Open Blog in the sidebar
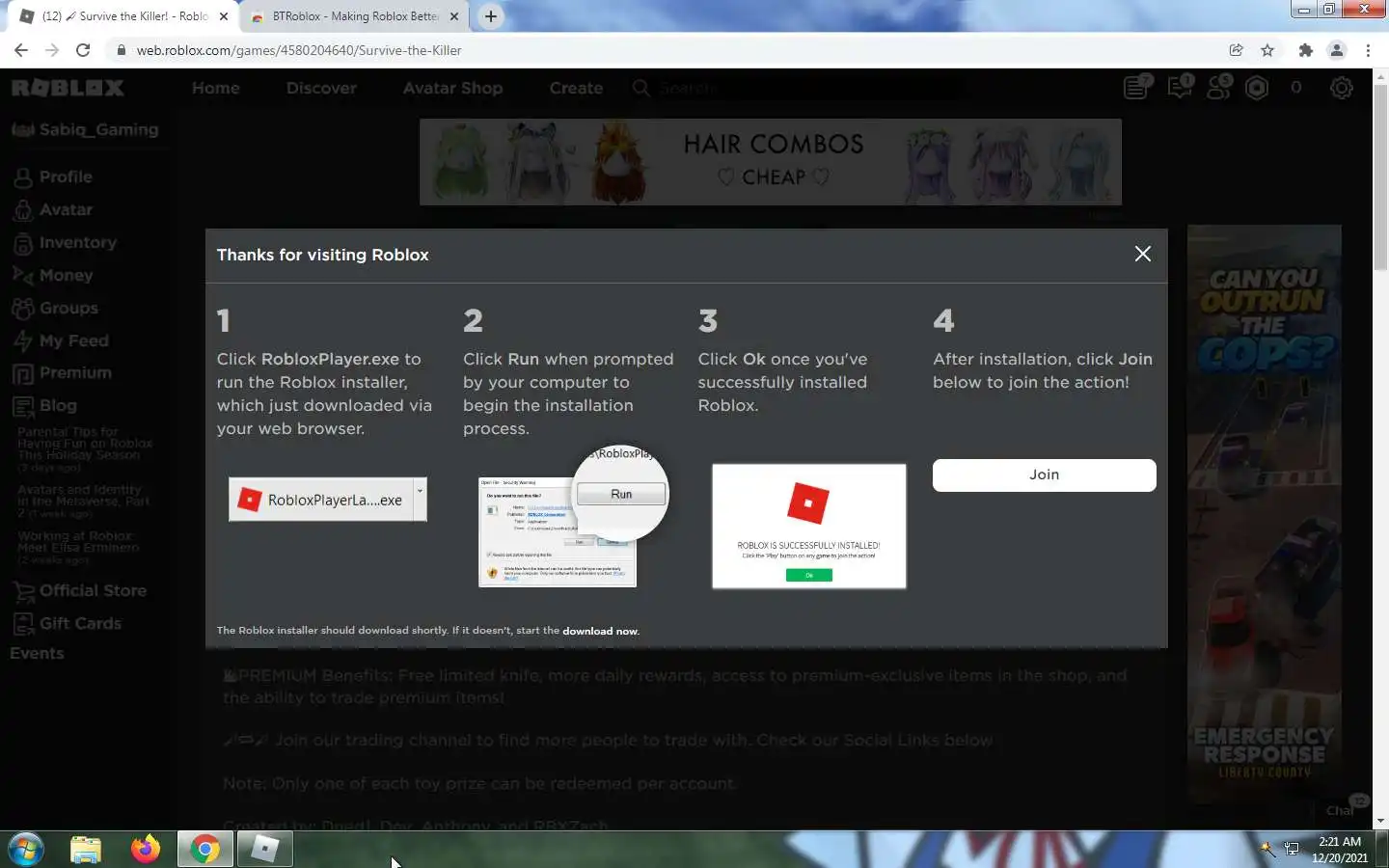 point(45,405)
